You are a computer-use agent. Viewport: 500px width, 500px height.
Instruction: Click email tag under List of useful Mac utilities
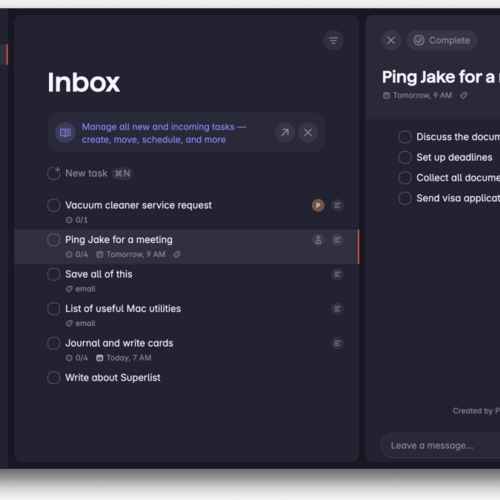point(81,323)
